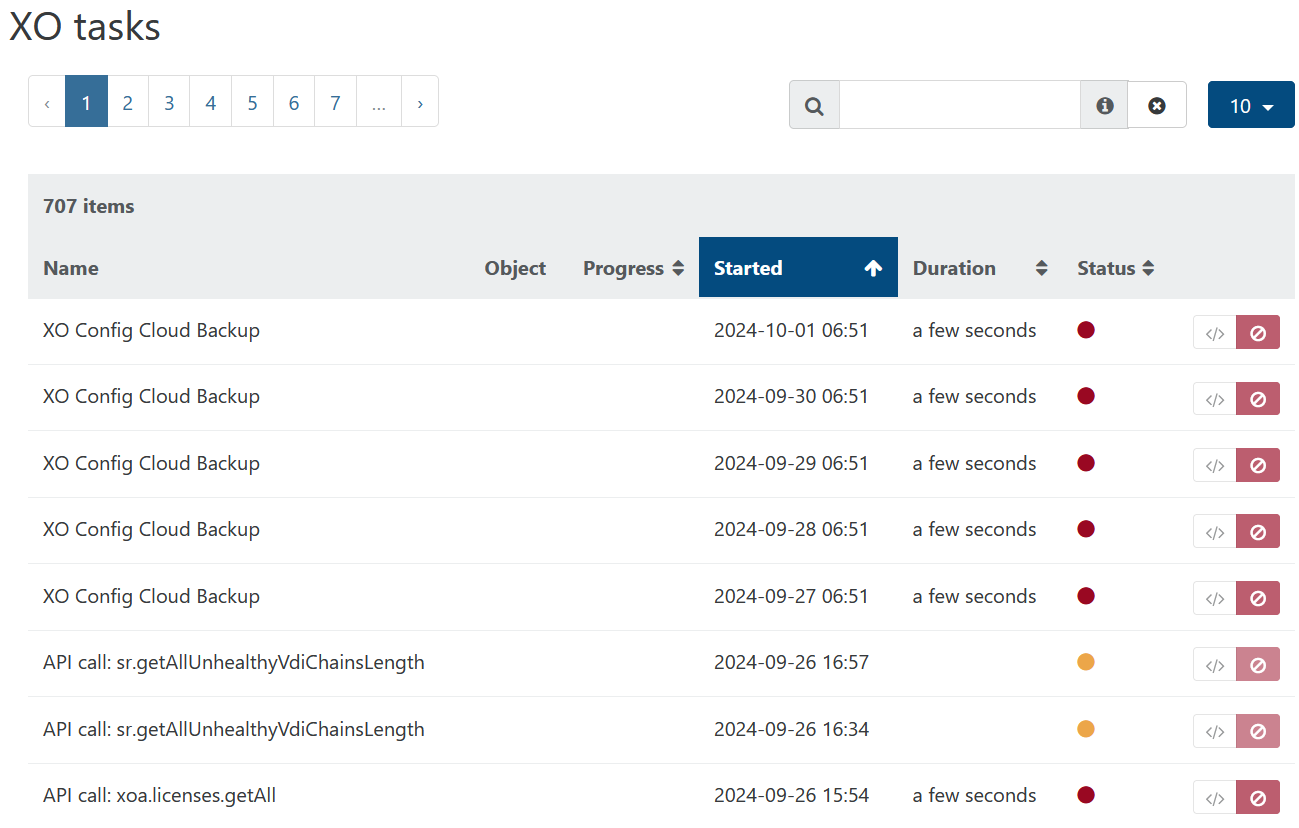Open raw log for the xoa.licenses.getAll task
This screenshot has height=828, width=1299.
click(1215, 798)
